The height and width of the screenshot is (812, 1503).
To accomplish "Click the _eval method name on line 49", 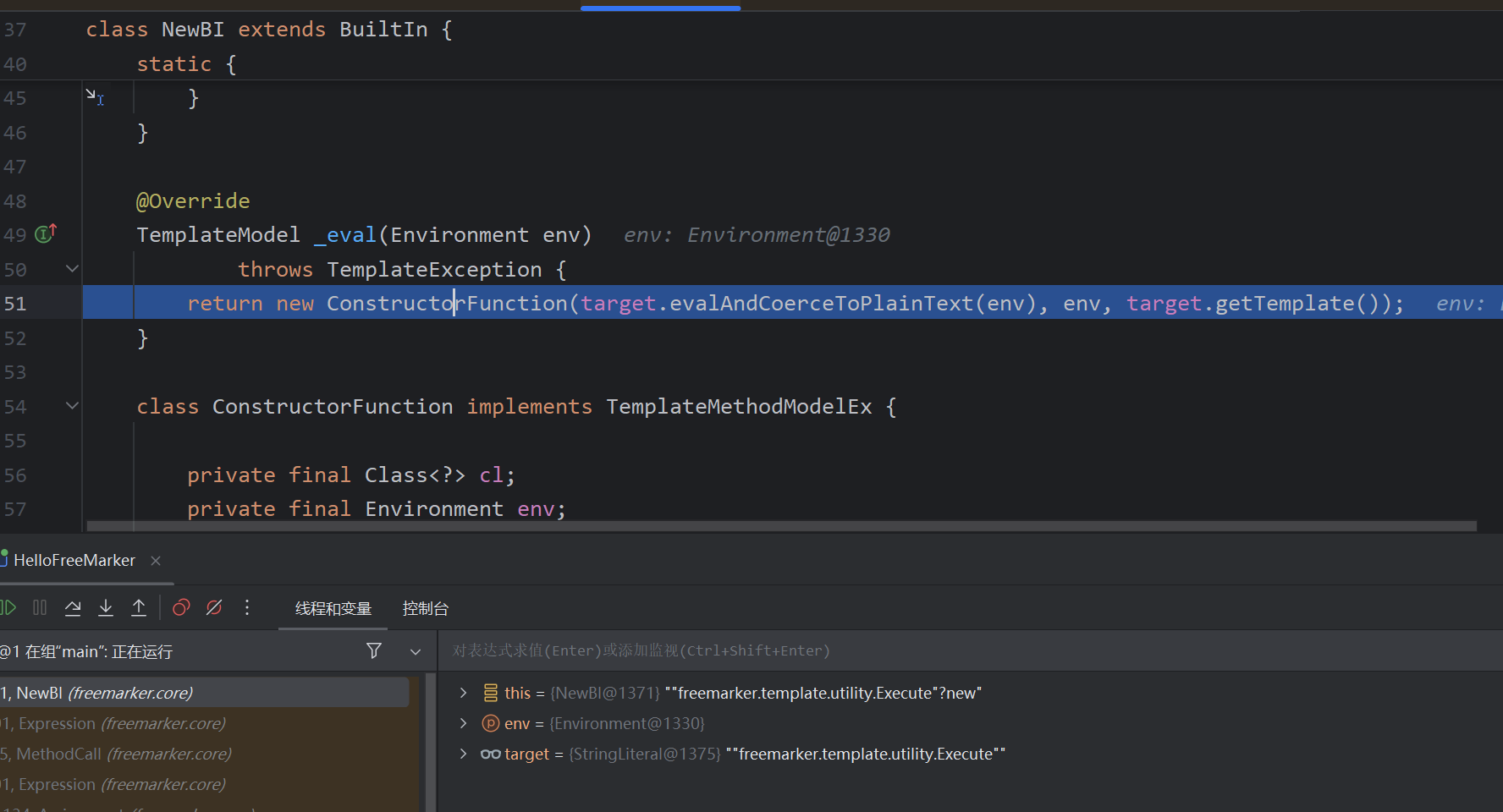I will (x=345, y=235).
